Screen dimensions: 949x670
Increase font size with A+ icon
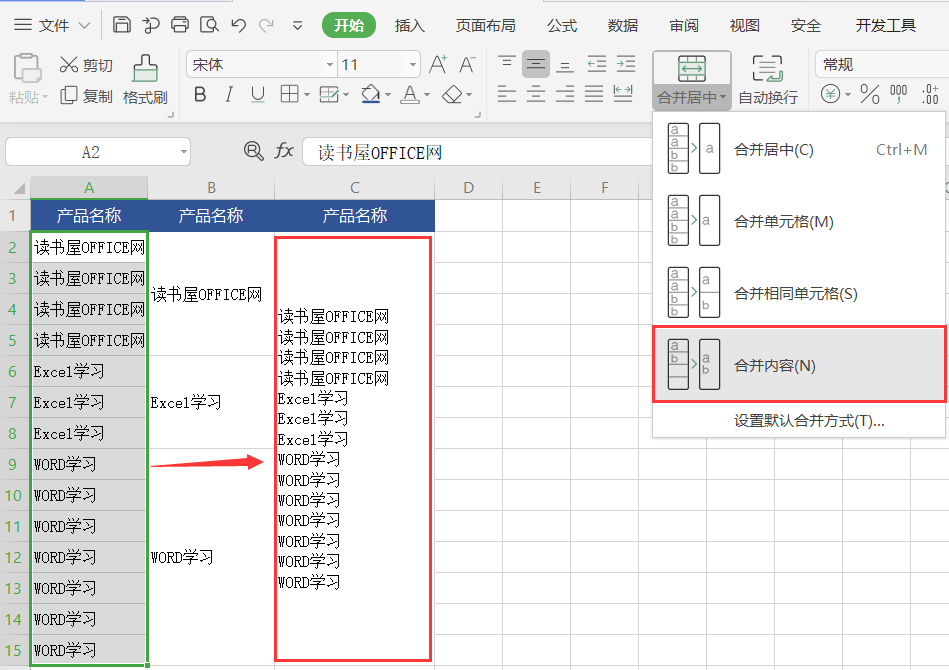[438, 64]
